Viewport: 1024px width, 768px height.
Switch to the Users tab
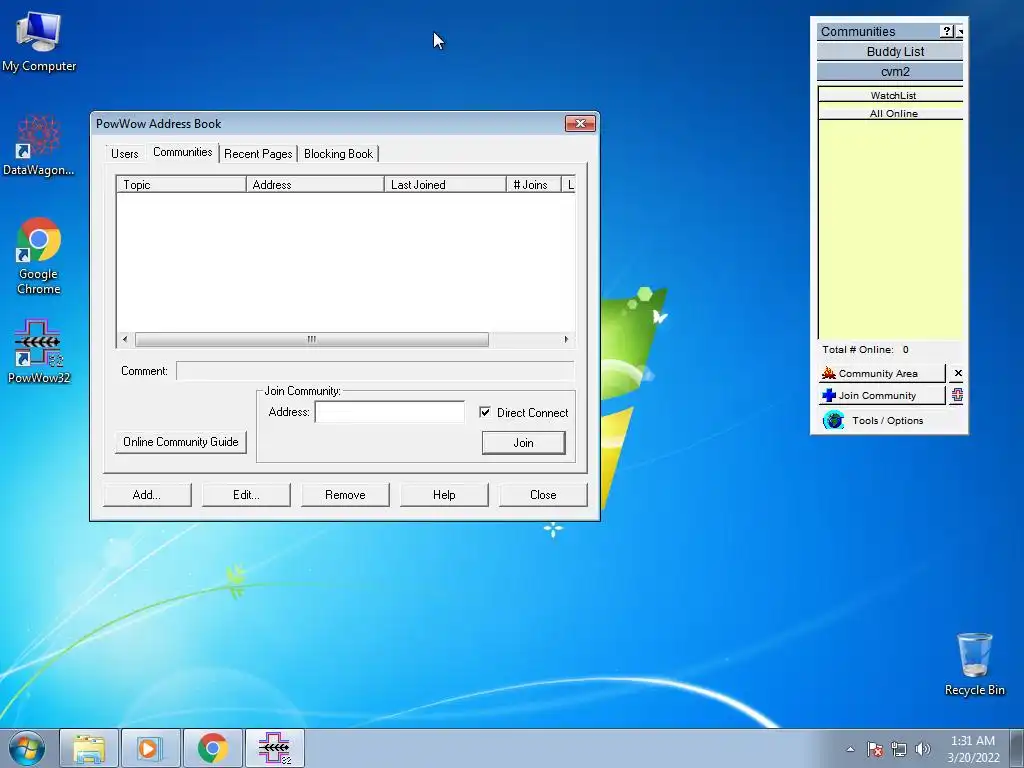124,153
